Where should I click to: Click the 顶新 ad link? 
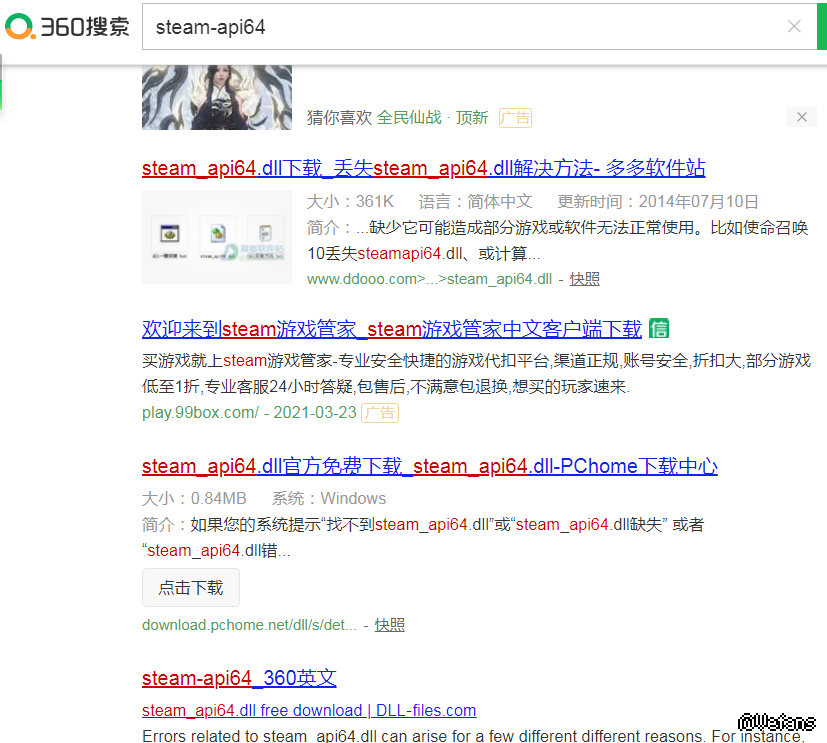click(472, 117)
